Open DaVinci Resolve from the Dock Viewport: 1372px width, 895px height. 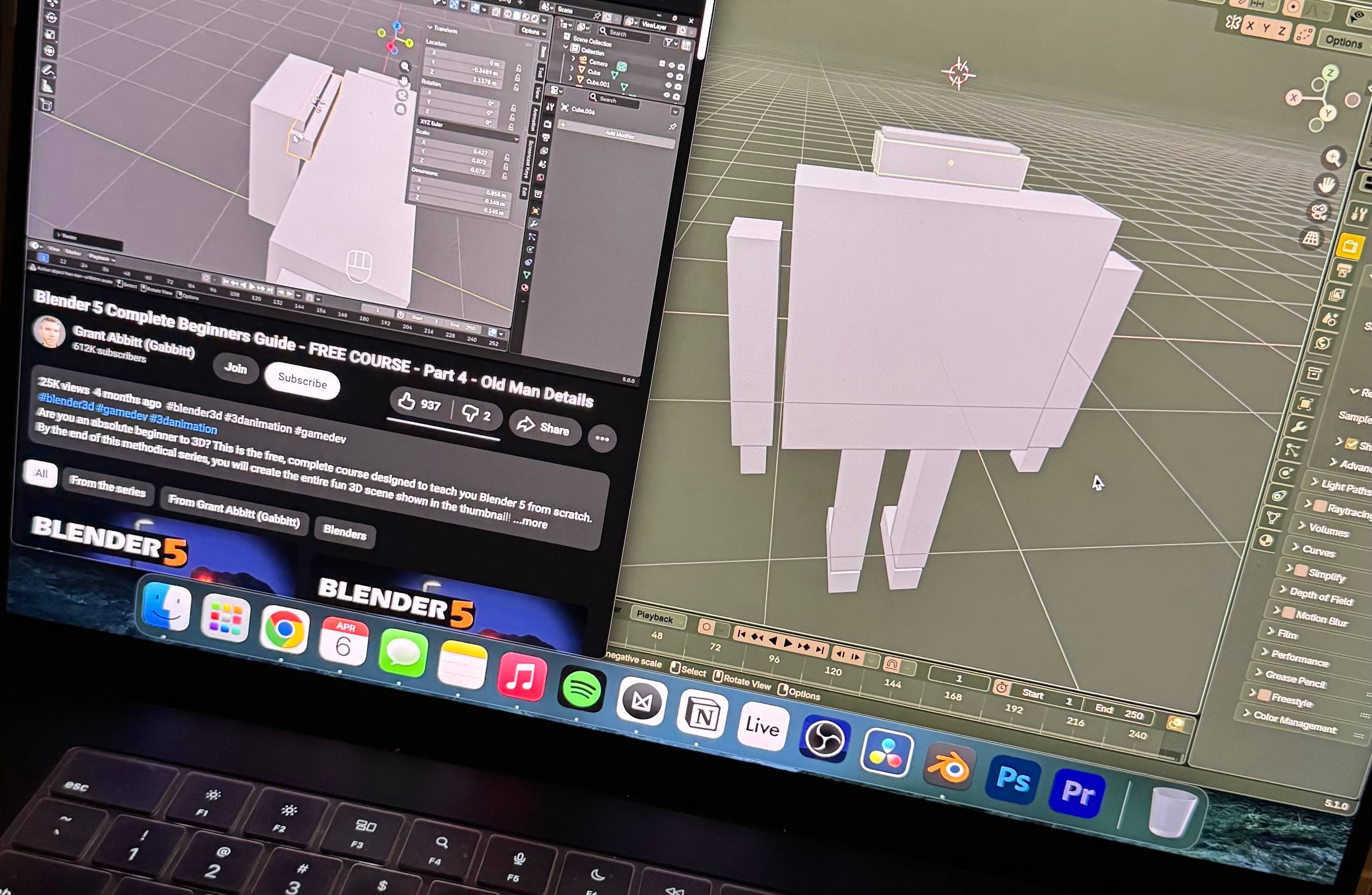(887, 753)
